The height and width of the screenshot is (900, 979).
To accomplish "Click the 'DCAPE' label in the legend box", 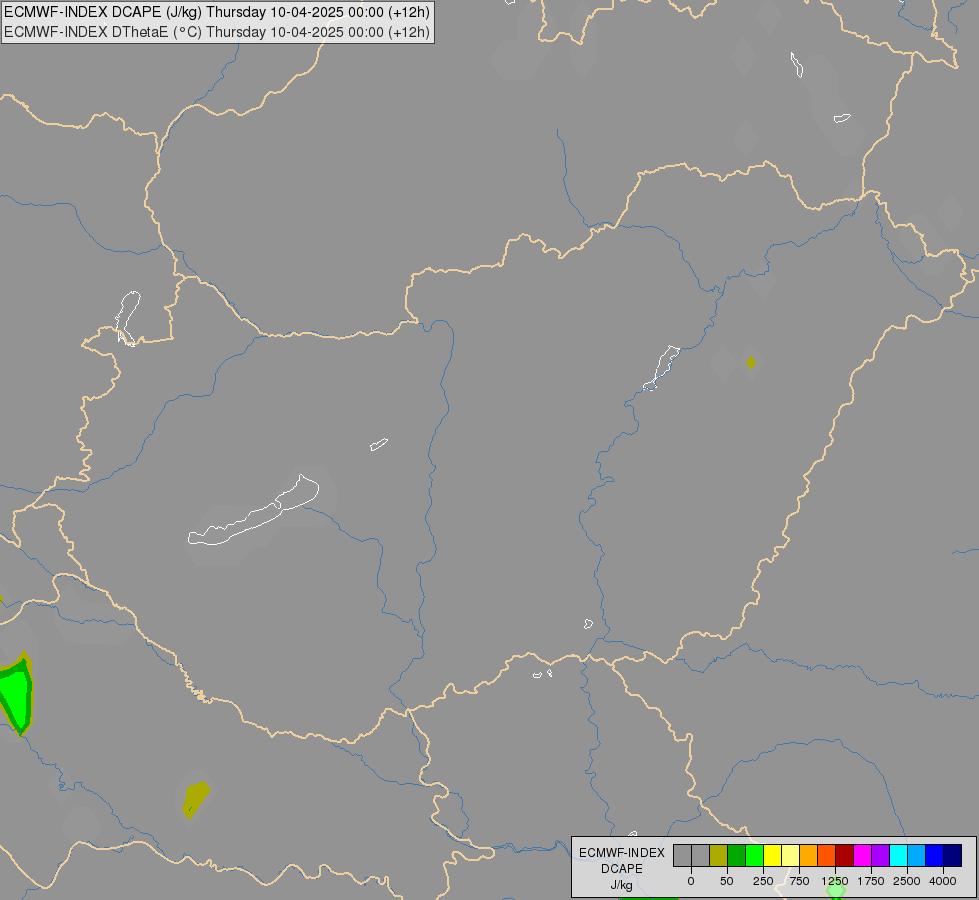I will click(622, 869).
